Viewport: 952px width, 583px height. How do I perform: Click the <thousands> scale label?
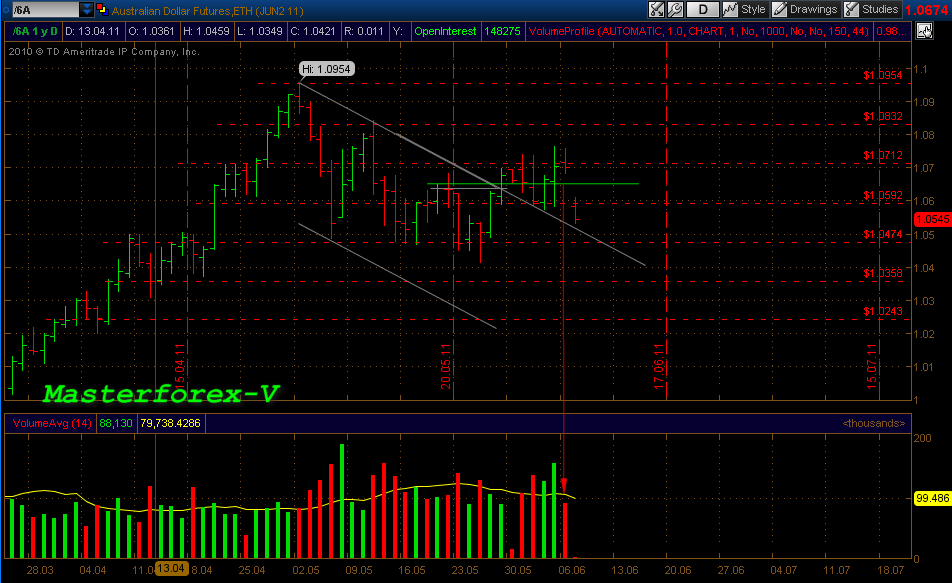[x=874, y=423]
